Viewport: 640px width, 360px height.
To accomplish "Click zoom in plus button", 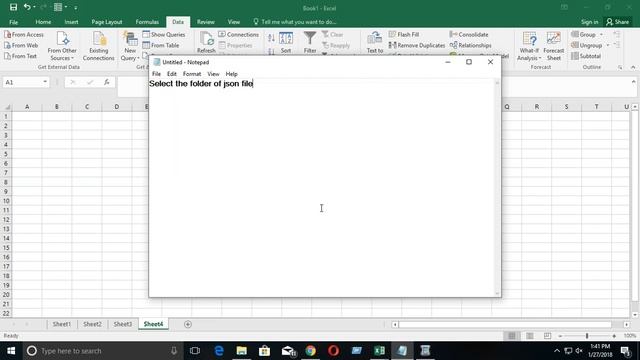I will click(614, 336).
